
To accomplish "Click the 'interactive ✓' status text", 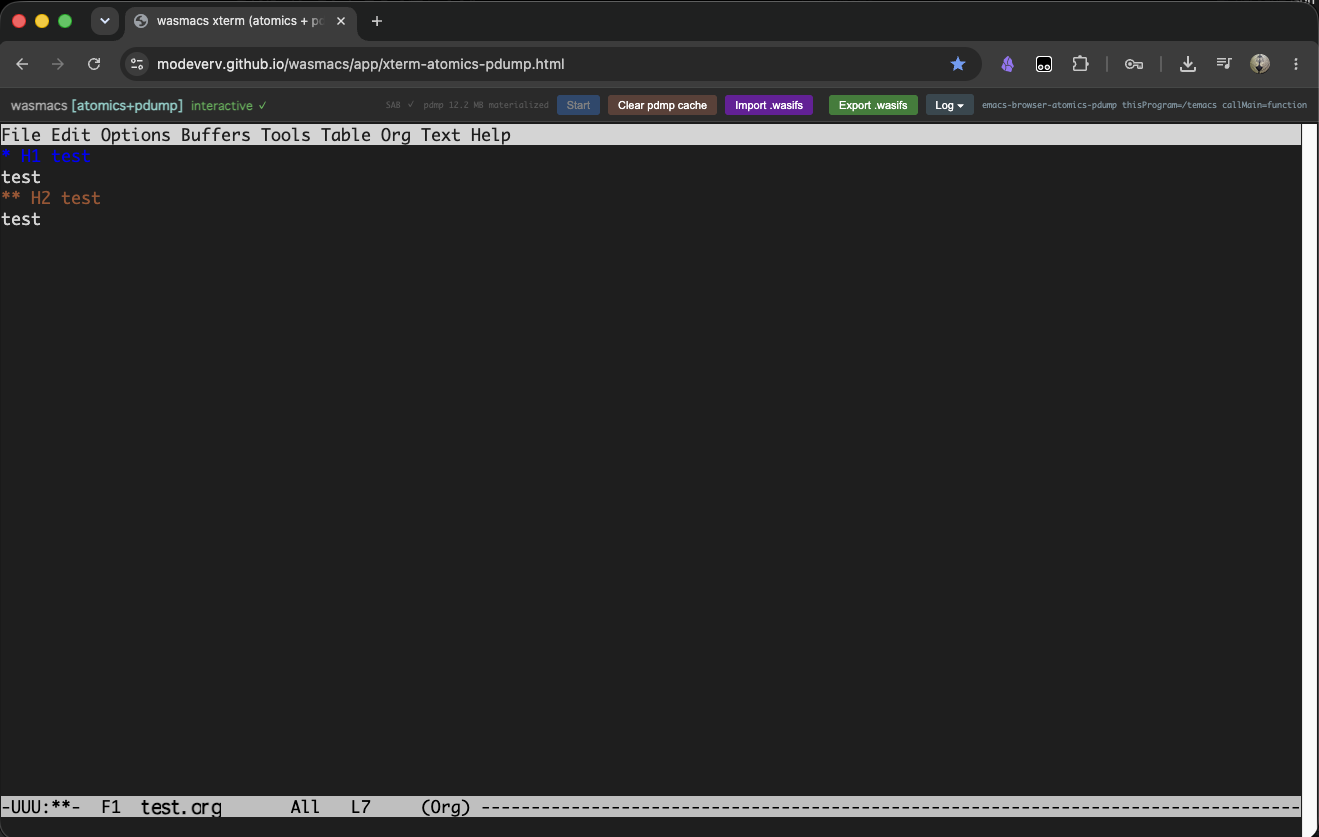I will [x=229, y=105].
